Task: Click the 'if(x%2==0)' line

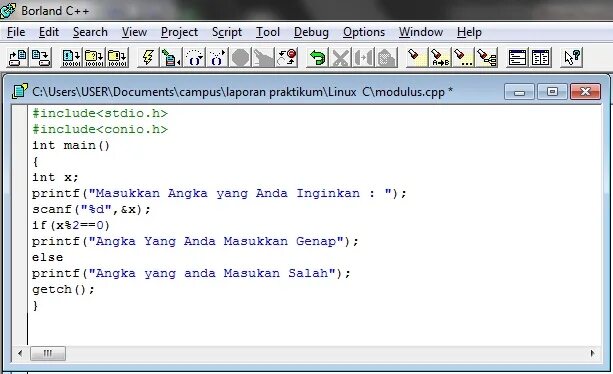Action: 71,225
